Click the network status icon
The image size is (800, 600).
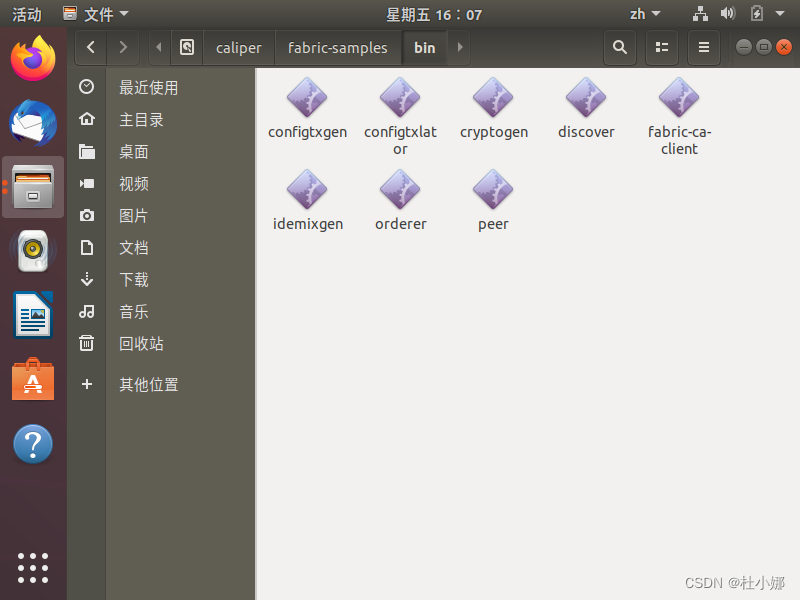(700, 14)
